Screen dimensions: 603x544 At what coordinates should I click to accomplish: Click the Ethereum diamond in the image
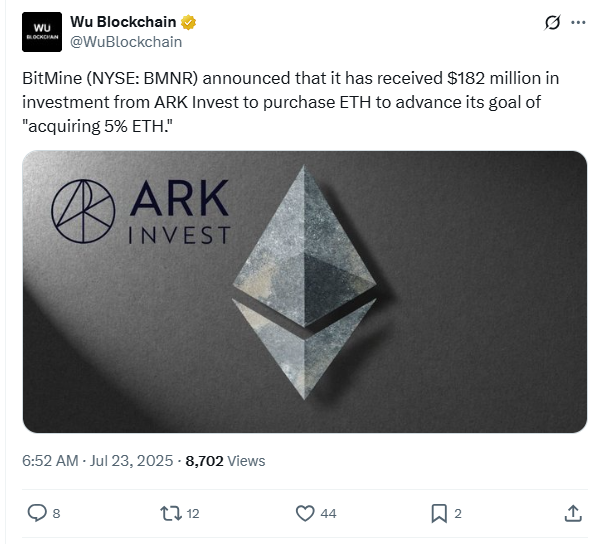coord(304,282)
